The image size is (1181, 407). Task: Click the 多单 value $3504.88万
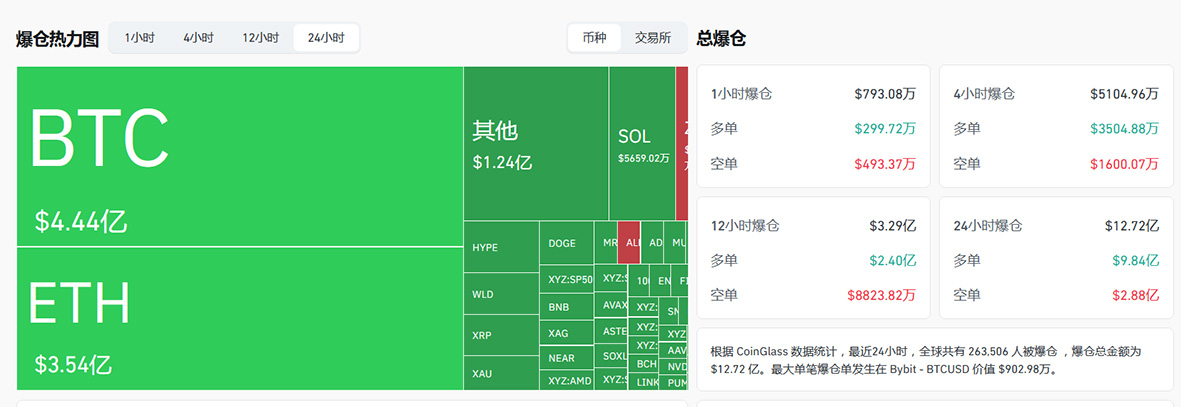(x=1125, y=129)
